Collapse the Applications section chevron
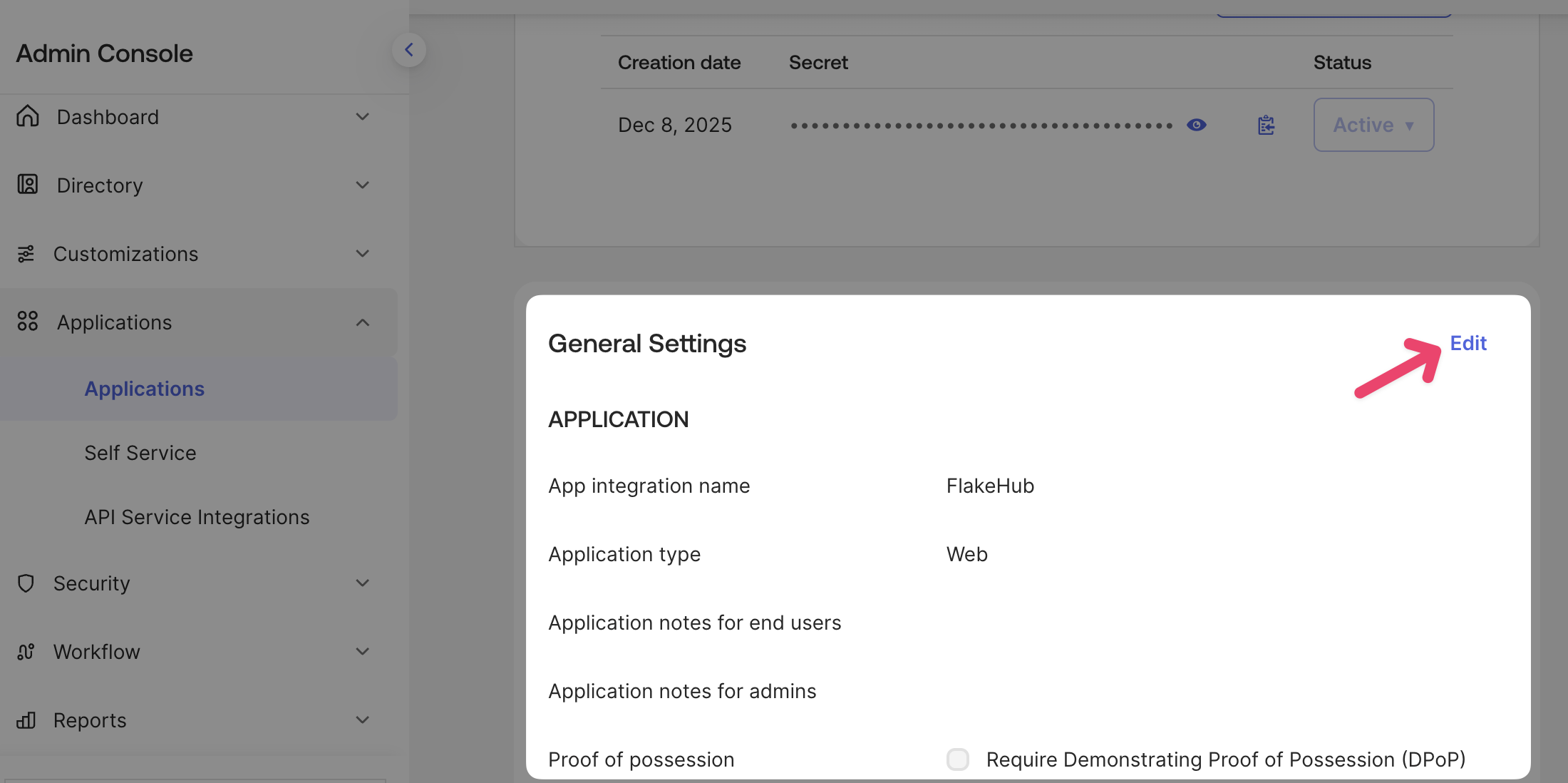 point(363,322)
